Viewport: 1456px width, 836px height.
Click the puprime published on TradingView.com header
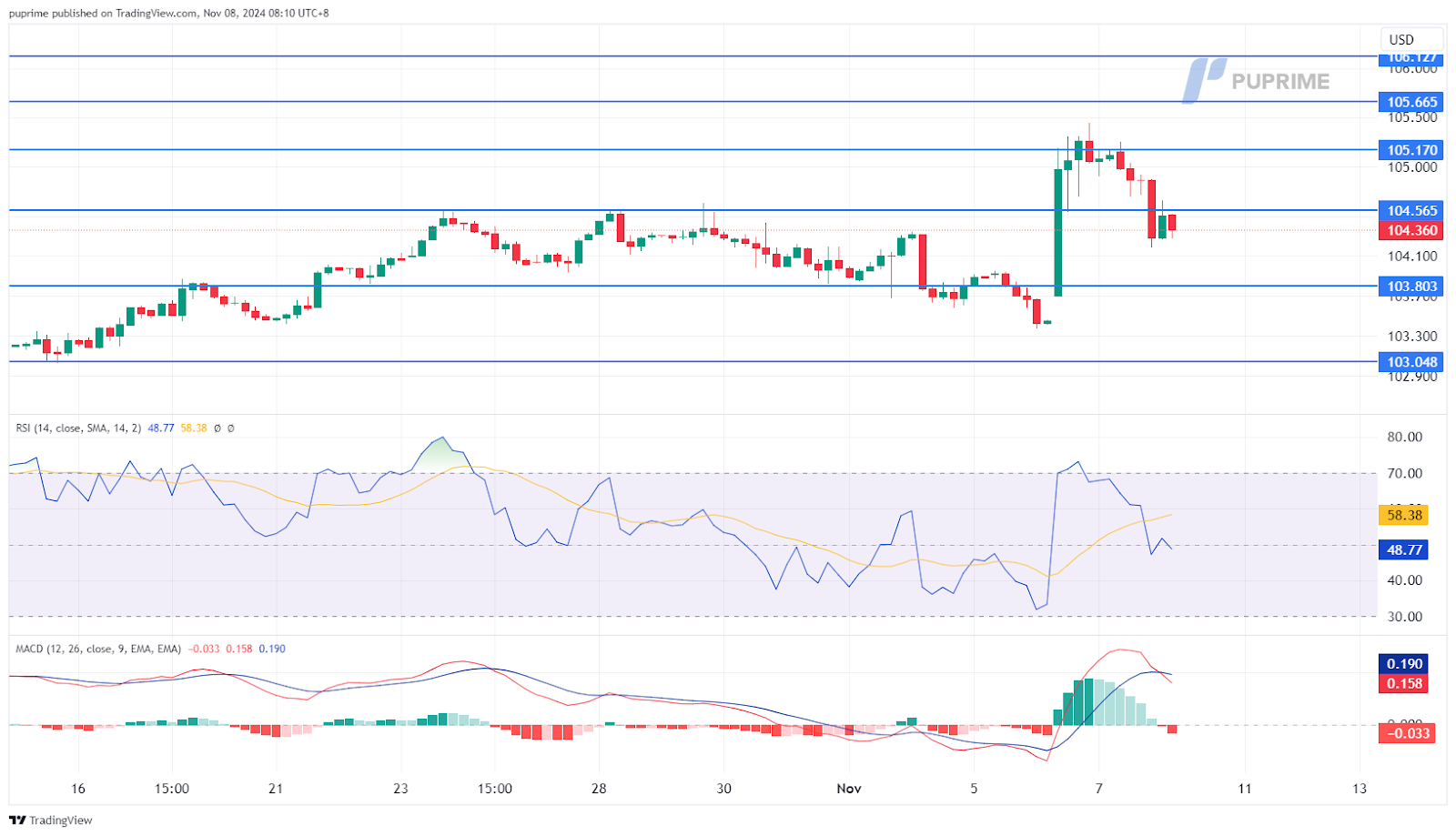coord(169,13)
